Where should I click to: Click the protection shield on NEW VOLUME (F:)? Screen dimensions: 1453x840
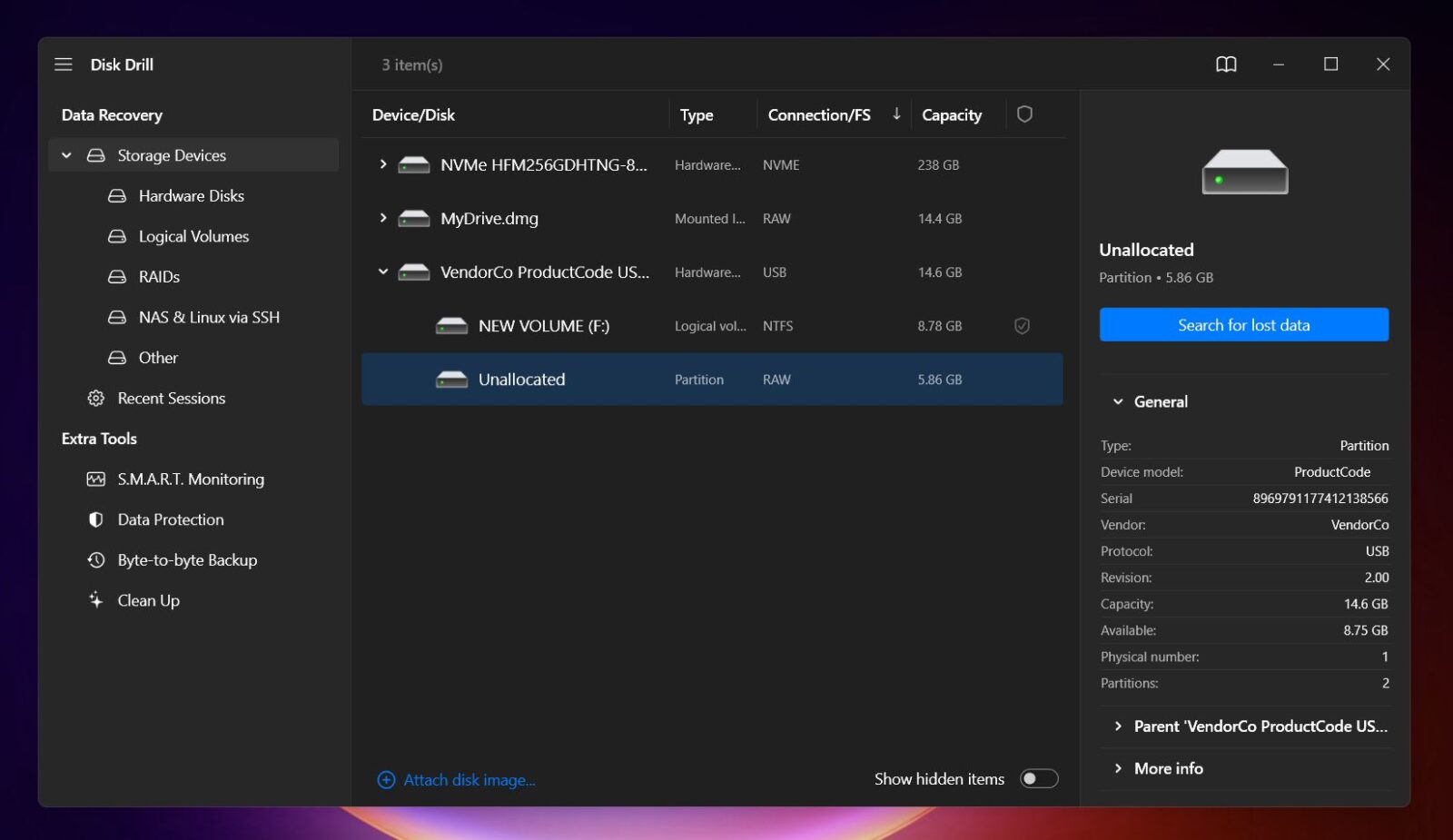pyautogui.click(x=1022, y=325)
